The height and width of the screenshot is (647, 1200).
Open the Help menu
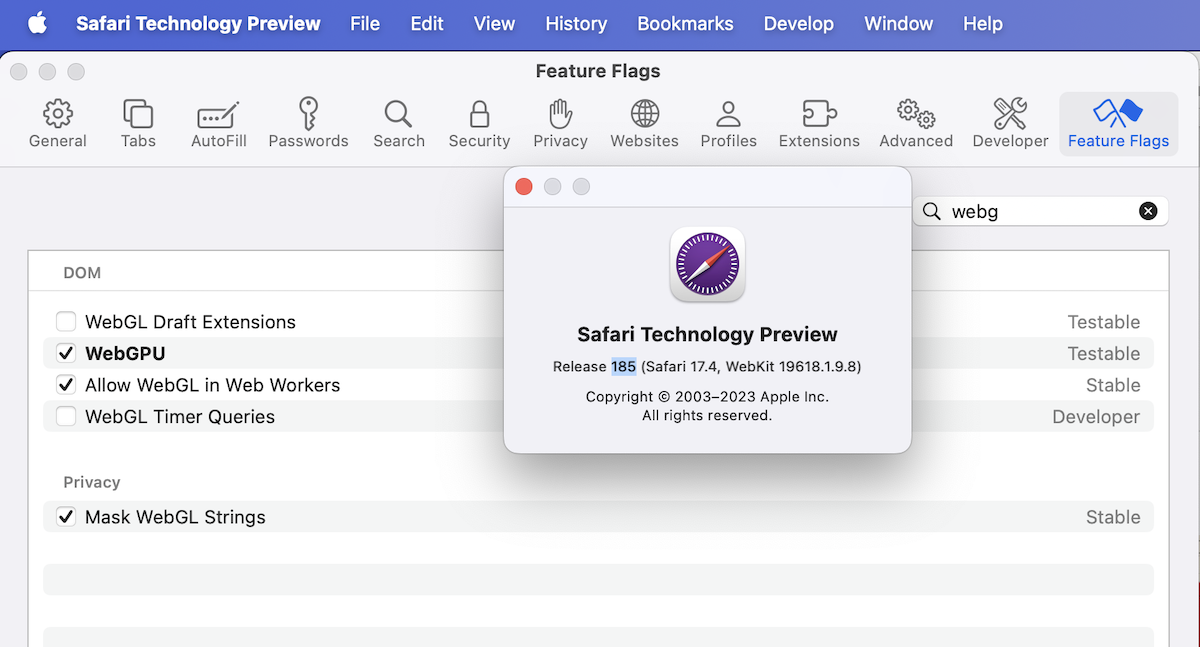pyautogui.click(x=982, y=23)
